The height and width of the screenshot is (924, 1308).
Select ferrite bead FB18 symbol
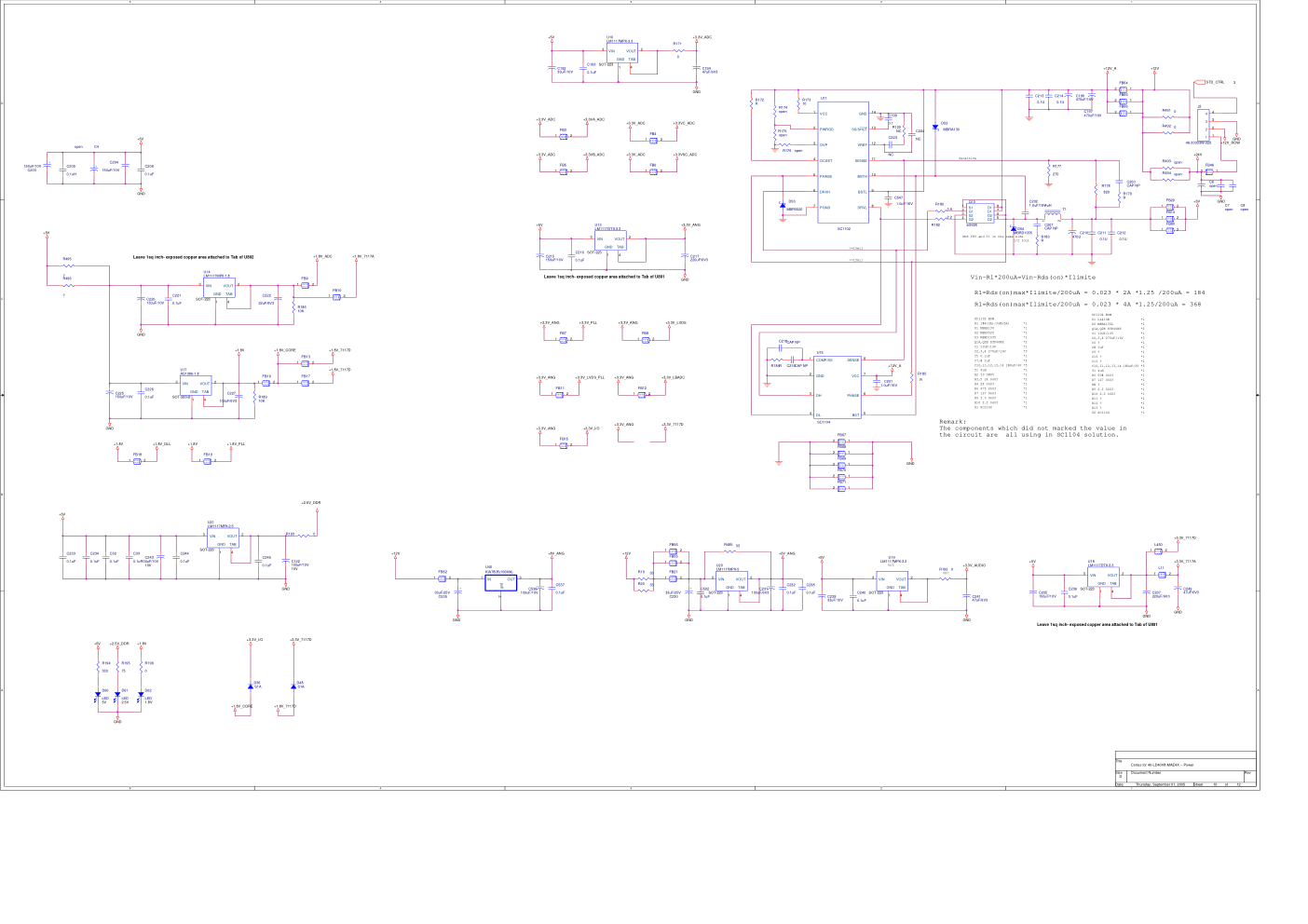coord(137,461)
